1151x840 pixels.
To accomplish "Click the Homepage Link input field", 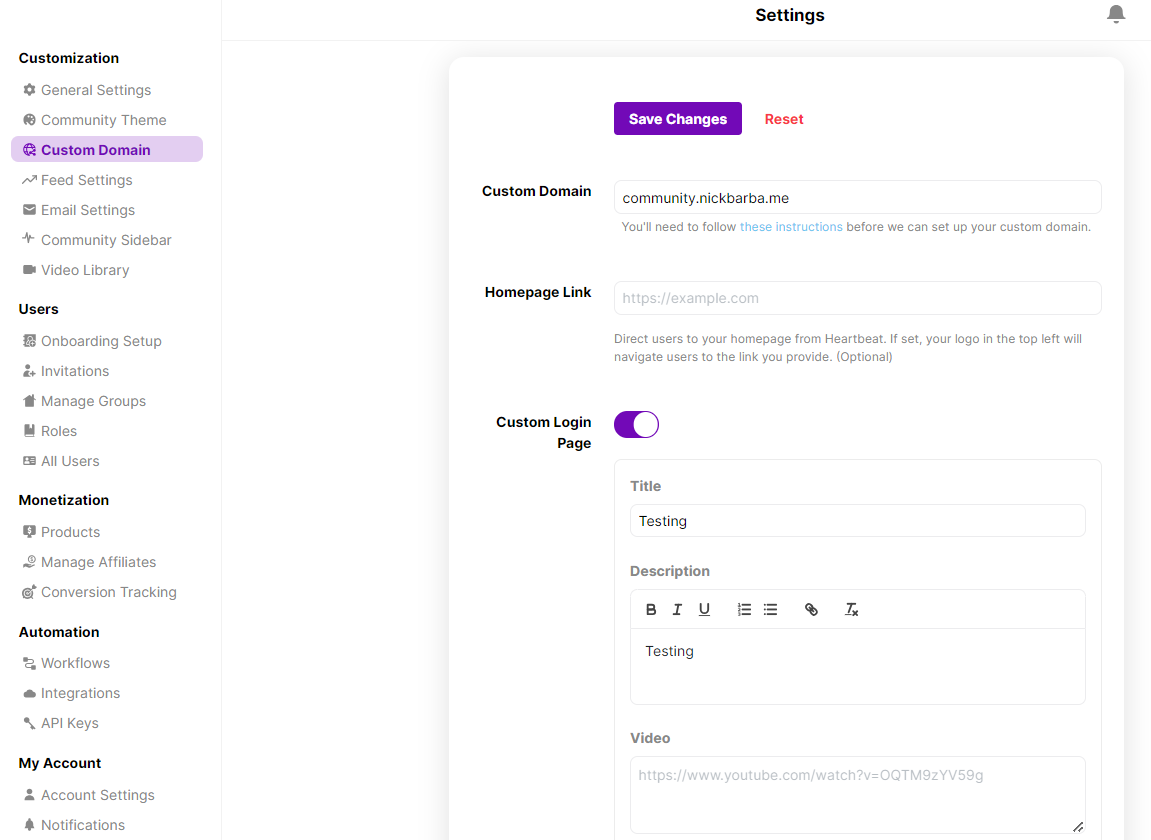I will pyautogui.click(x=857, y=298).
